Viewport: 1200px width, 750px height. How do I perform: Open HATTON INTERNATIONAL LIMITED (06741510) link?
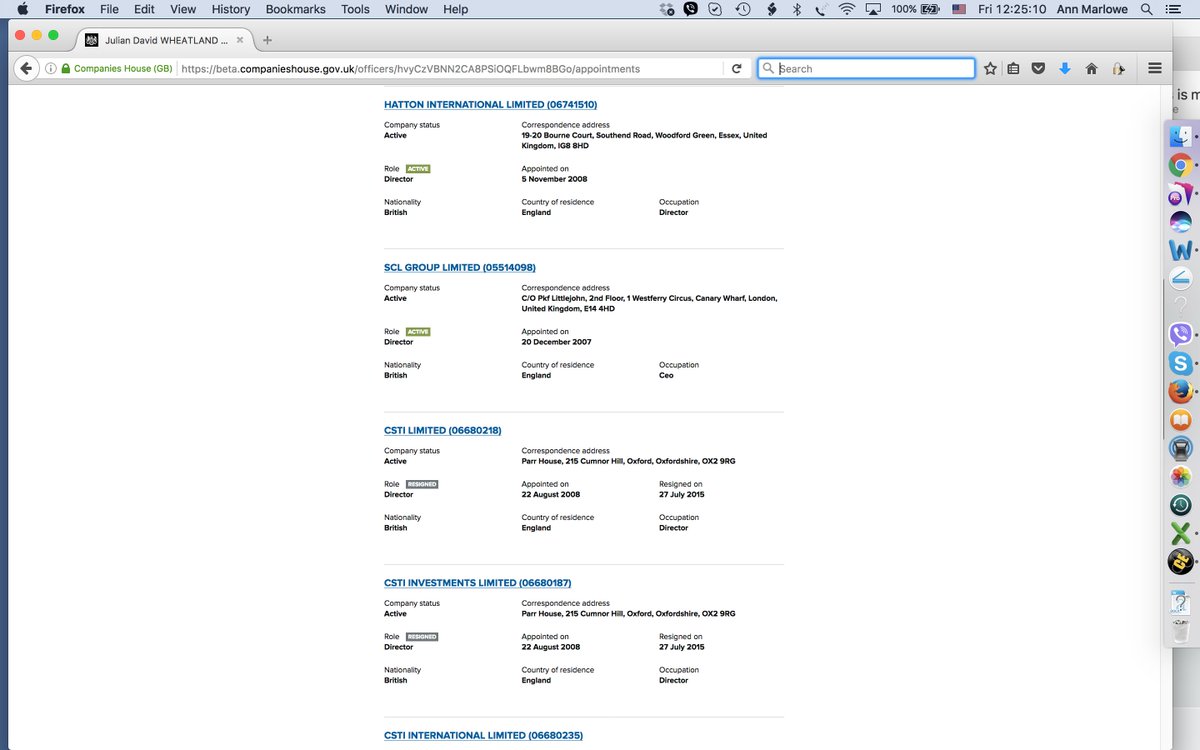[x=490, y=104]
